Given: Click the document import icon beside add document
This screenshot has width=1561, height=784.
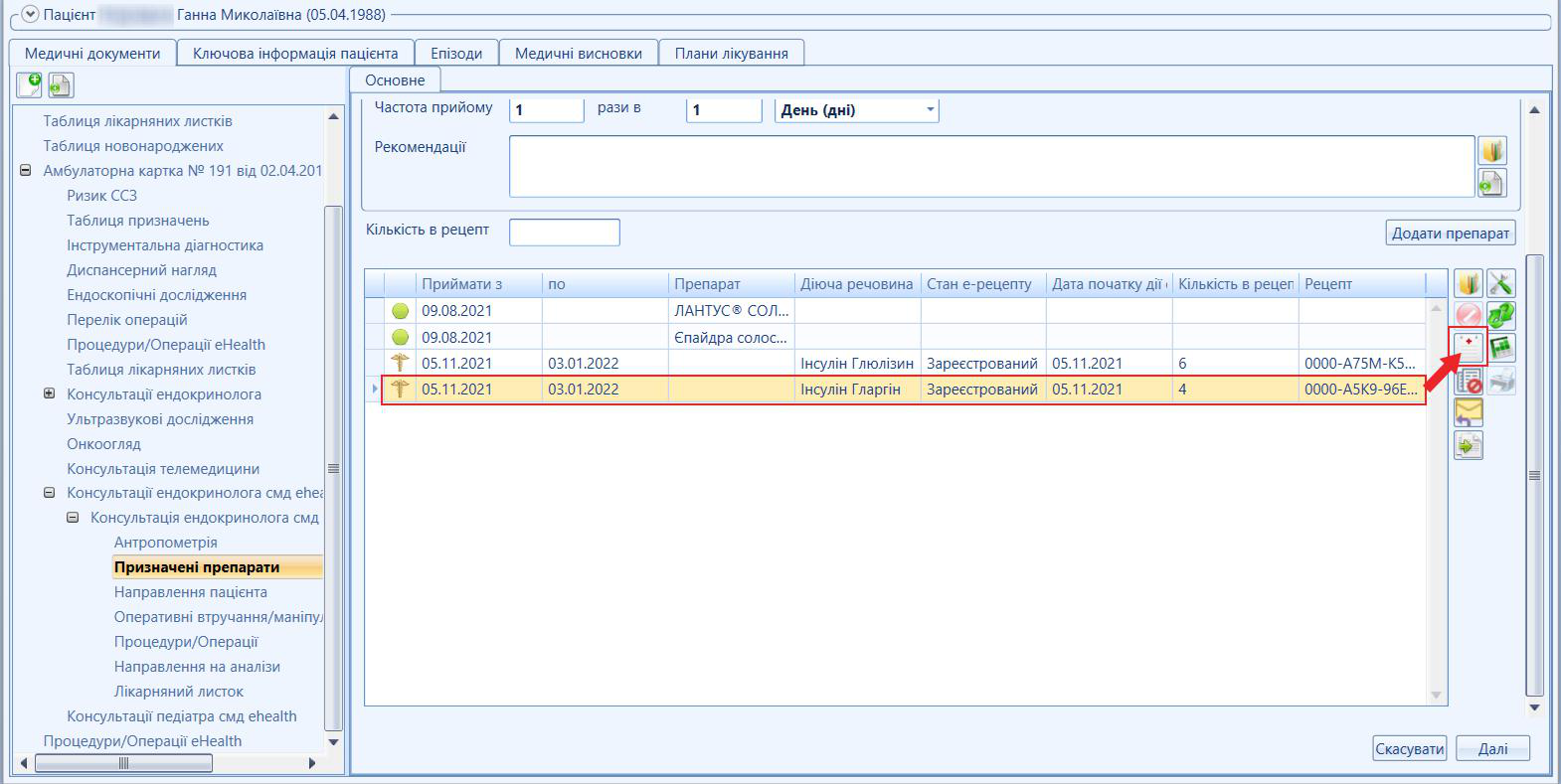Looking at the screenshot, I should [x=61, y=85].
